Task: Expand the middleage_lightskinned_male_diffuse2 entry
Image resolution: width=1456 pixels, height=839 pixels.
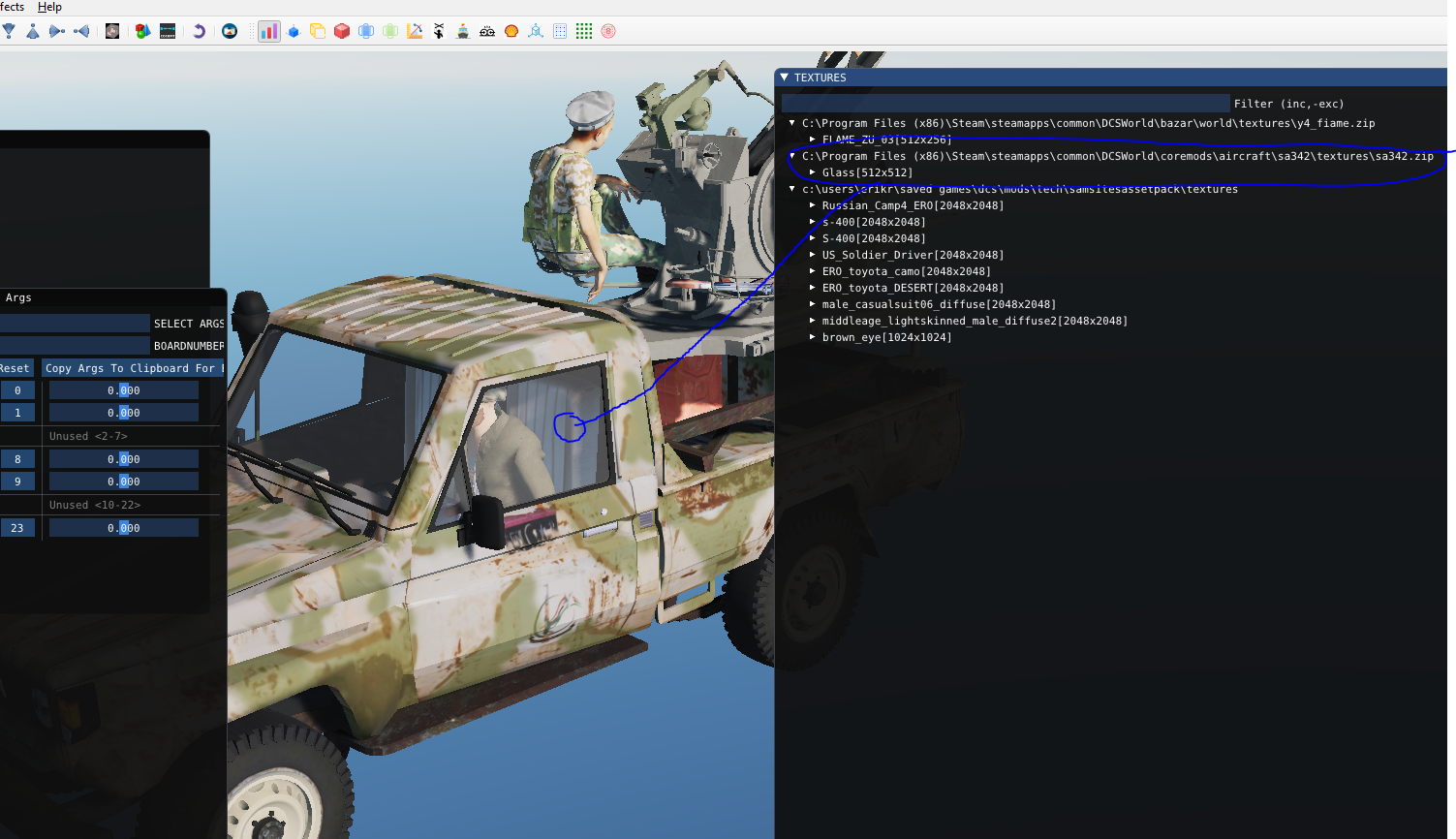Action: [x=813, y=321]
